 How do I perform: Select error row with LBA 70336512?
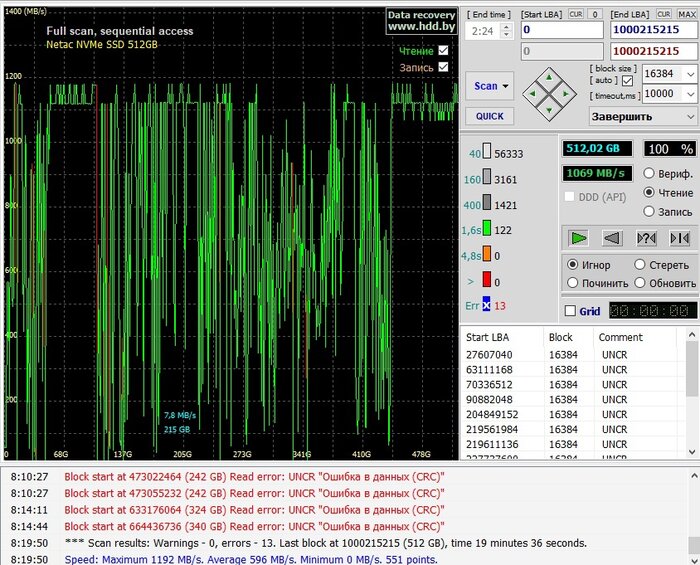coord(573,385)
